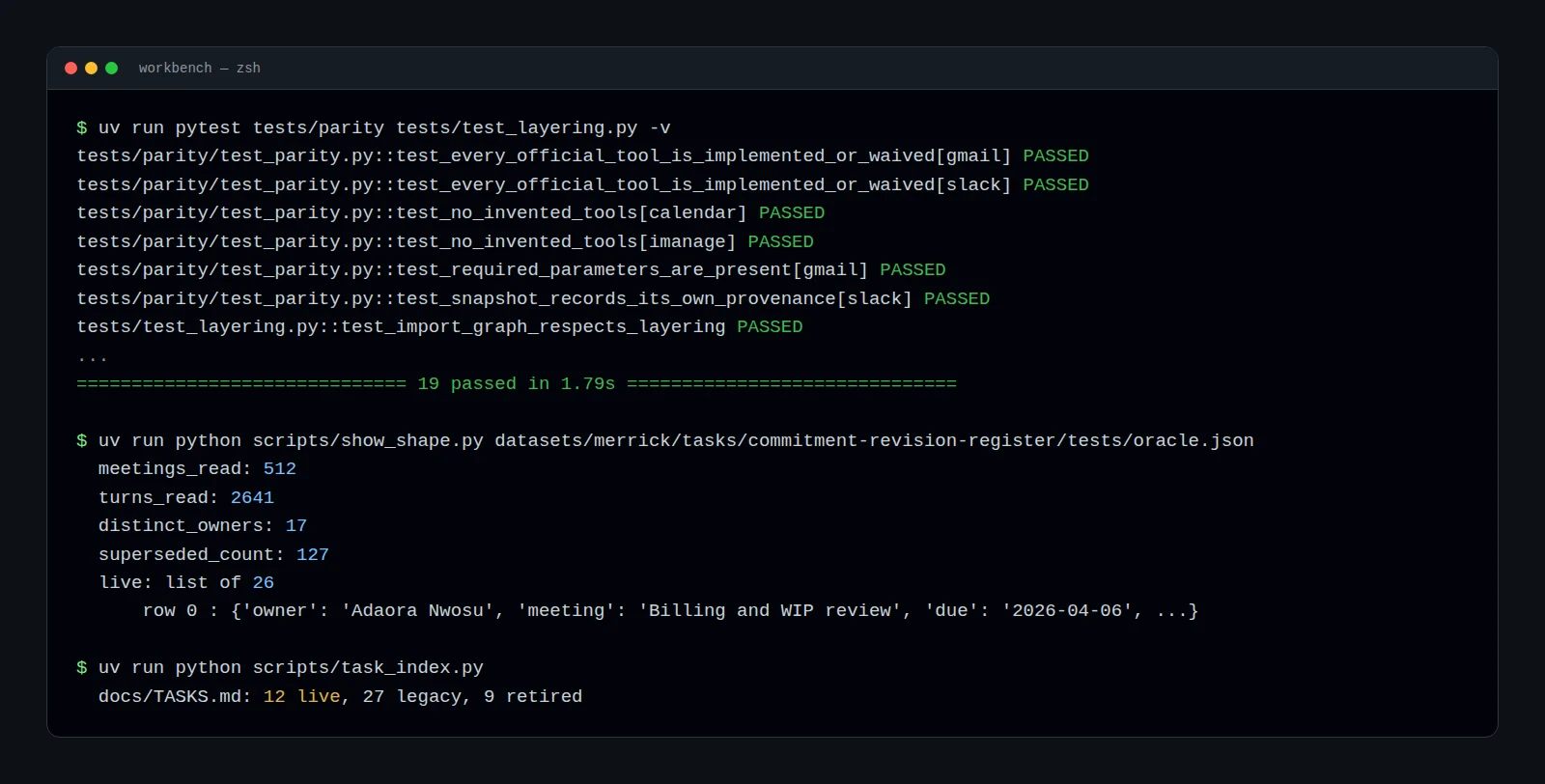
Task: Click the 'uv run python scripts/task_index.py' command
Action: point(280,668)
